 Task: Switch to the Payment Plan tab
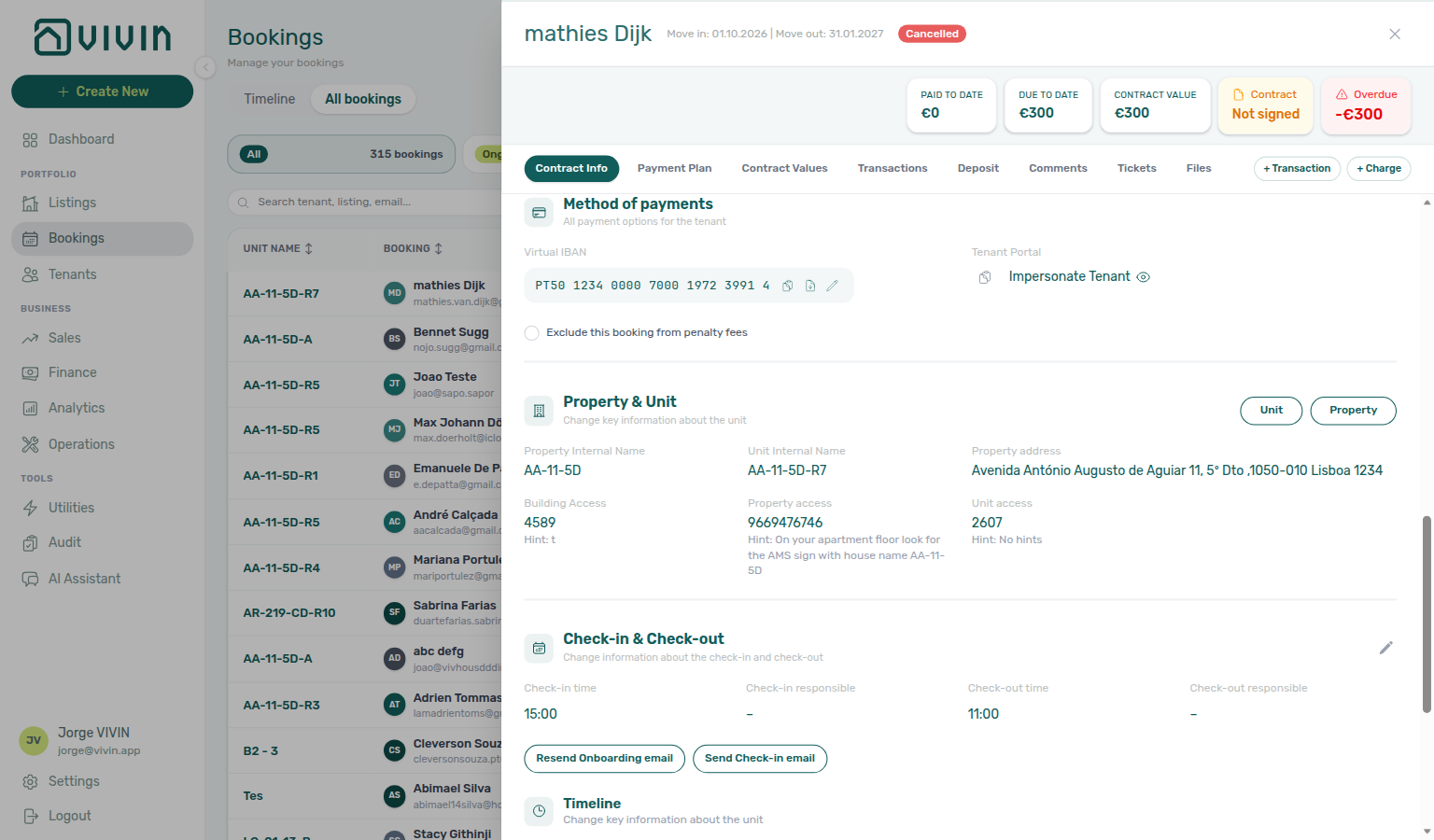tap(674, 169)
